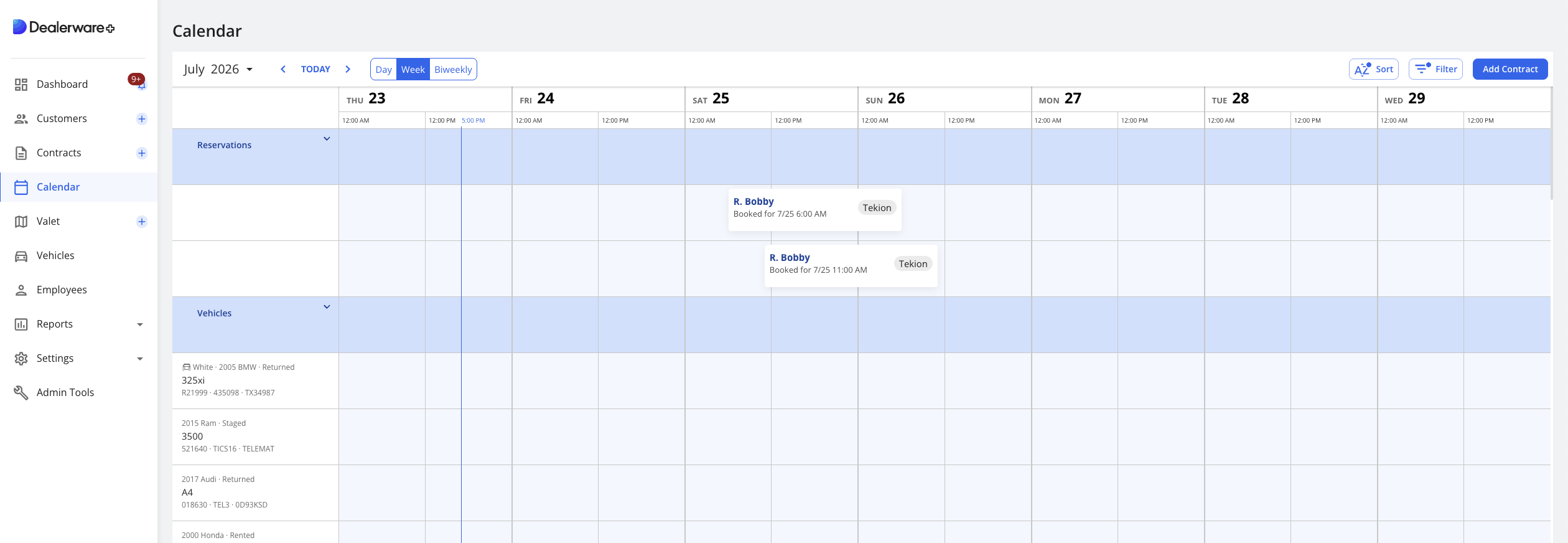
Task: Go to previous week arrow
Action: (x=283, y=69)
